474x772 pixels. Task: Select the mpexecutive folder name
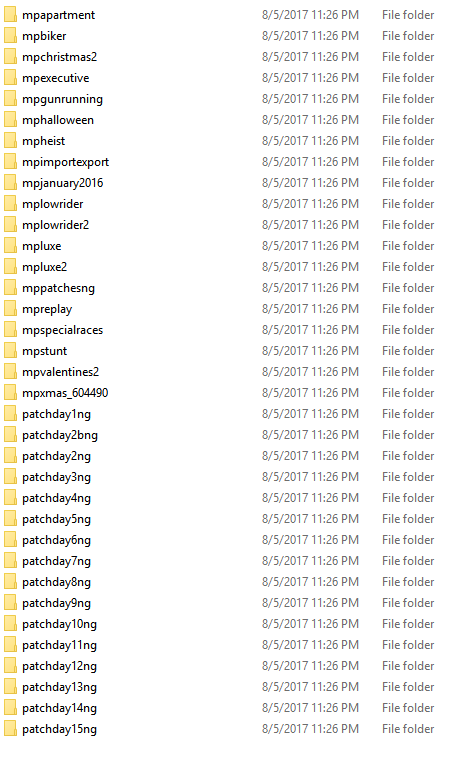coord(56,78)
